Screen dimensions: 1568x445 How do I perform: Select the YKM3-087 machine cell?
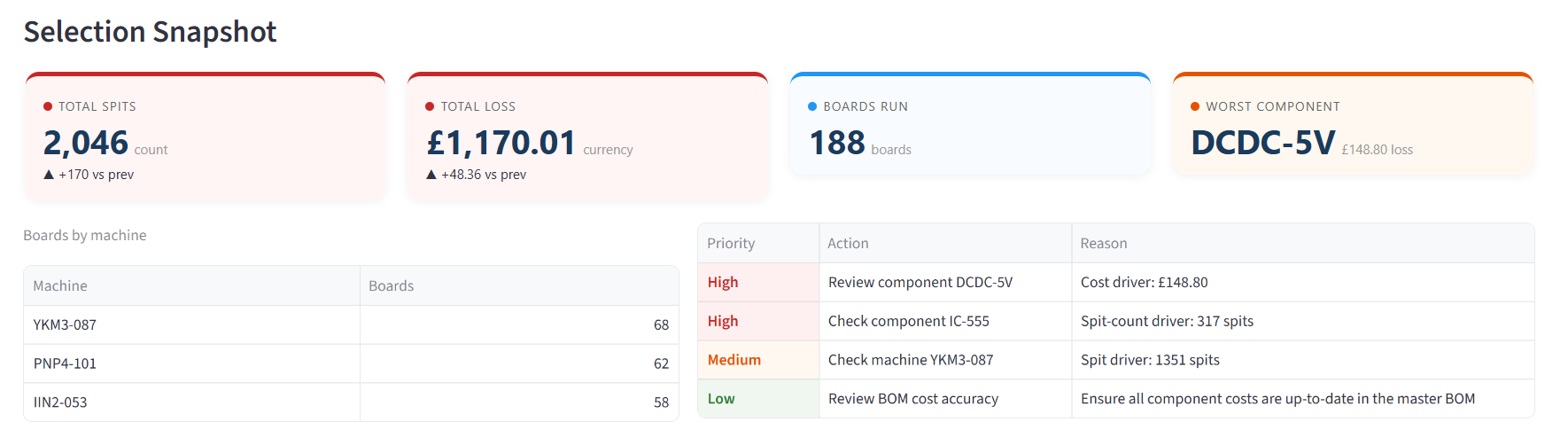coord(192,325)
